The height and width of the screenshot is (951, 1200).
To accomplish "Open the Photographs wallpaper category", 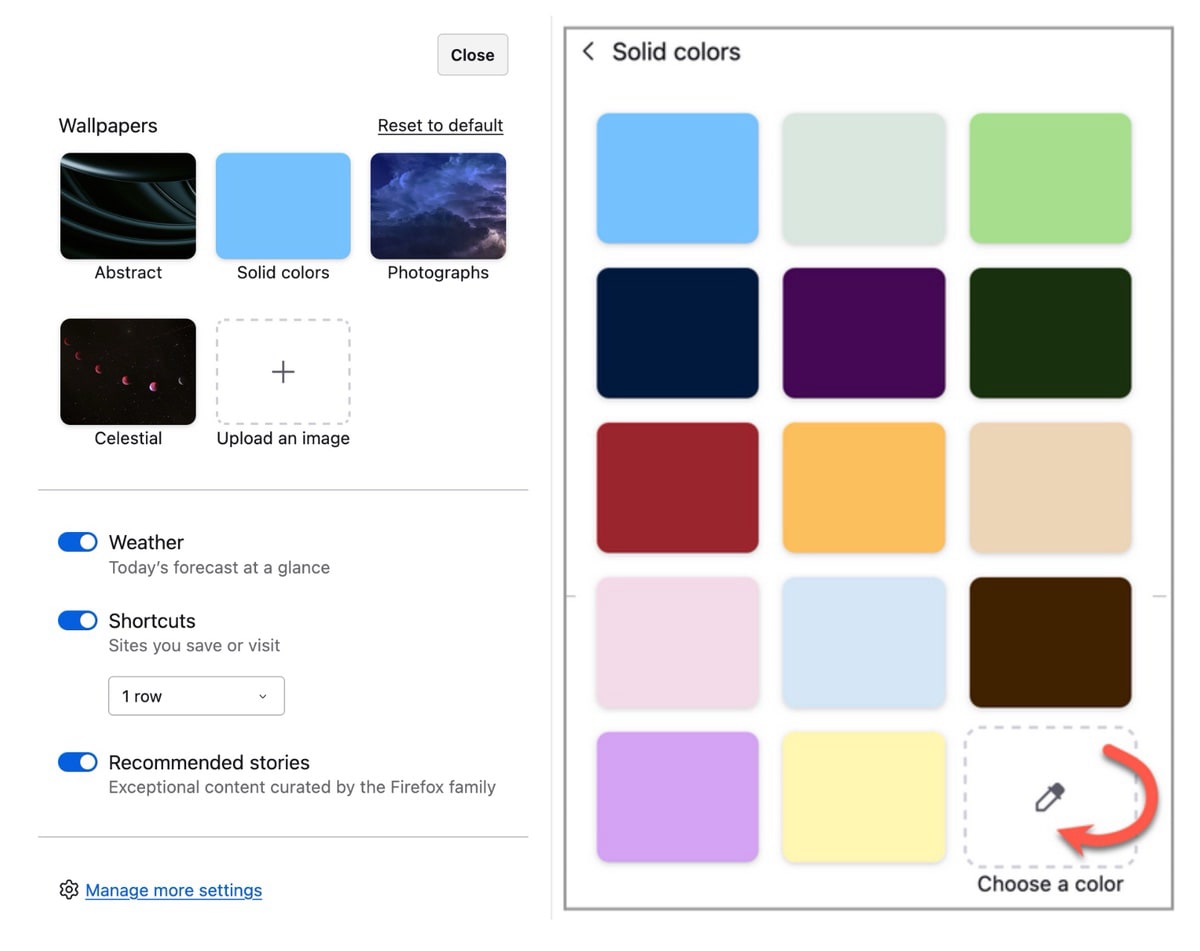I will click(x=438, y=206).
